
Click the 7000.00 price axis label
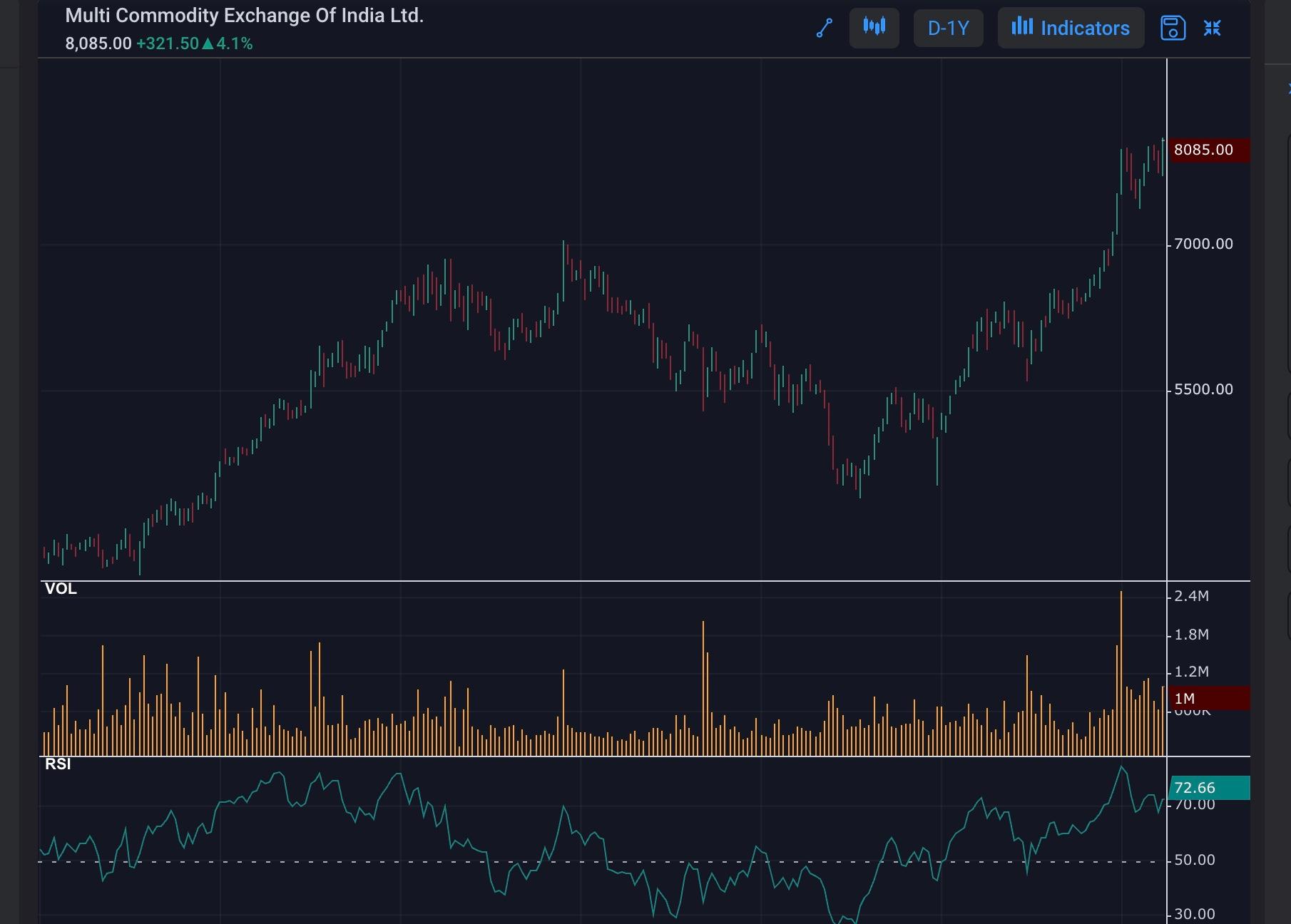click(1203, 244)
